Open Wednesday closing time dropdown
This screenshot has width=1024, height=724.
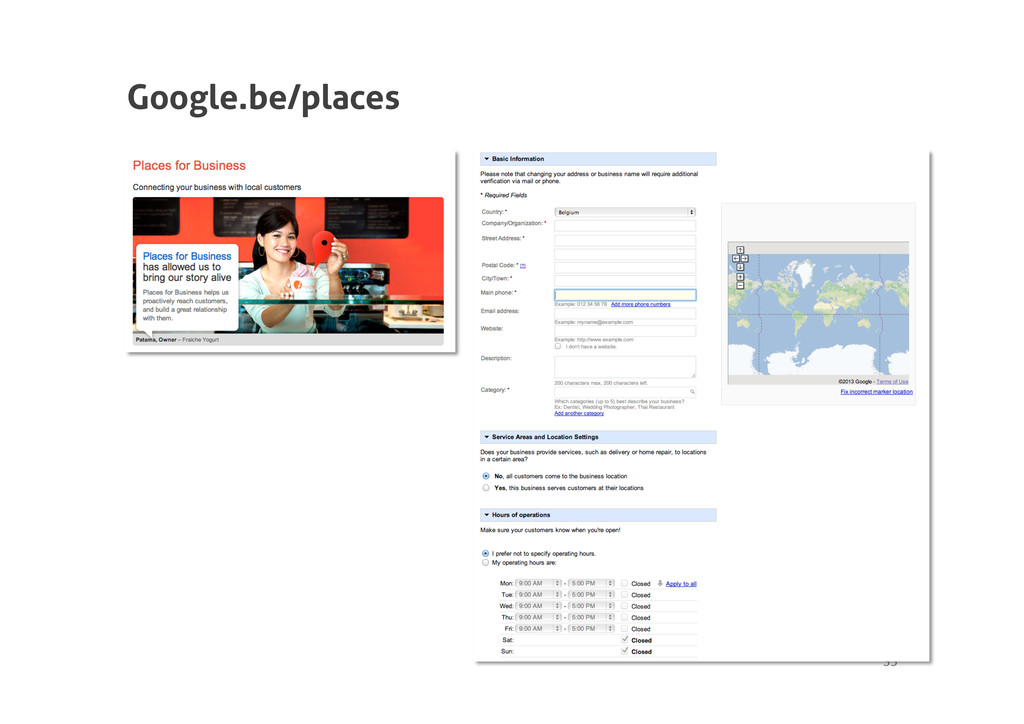click(591, 606)
